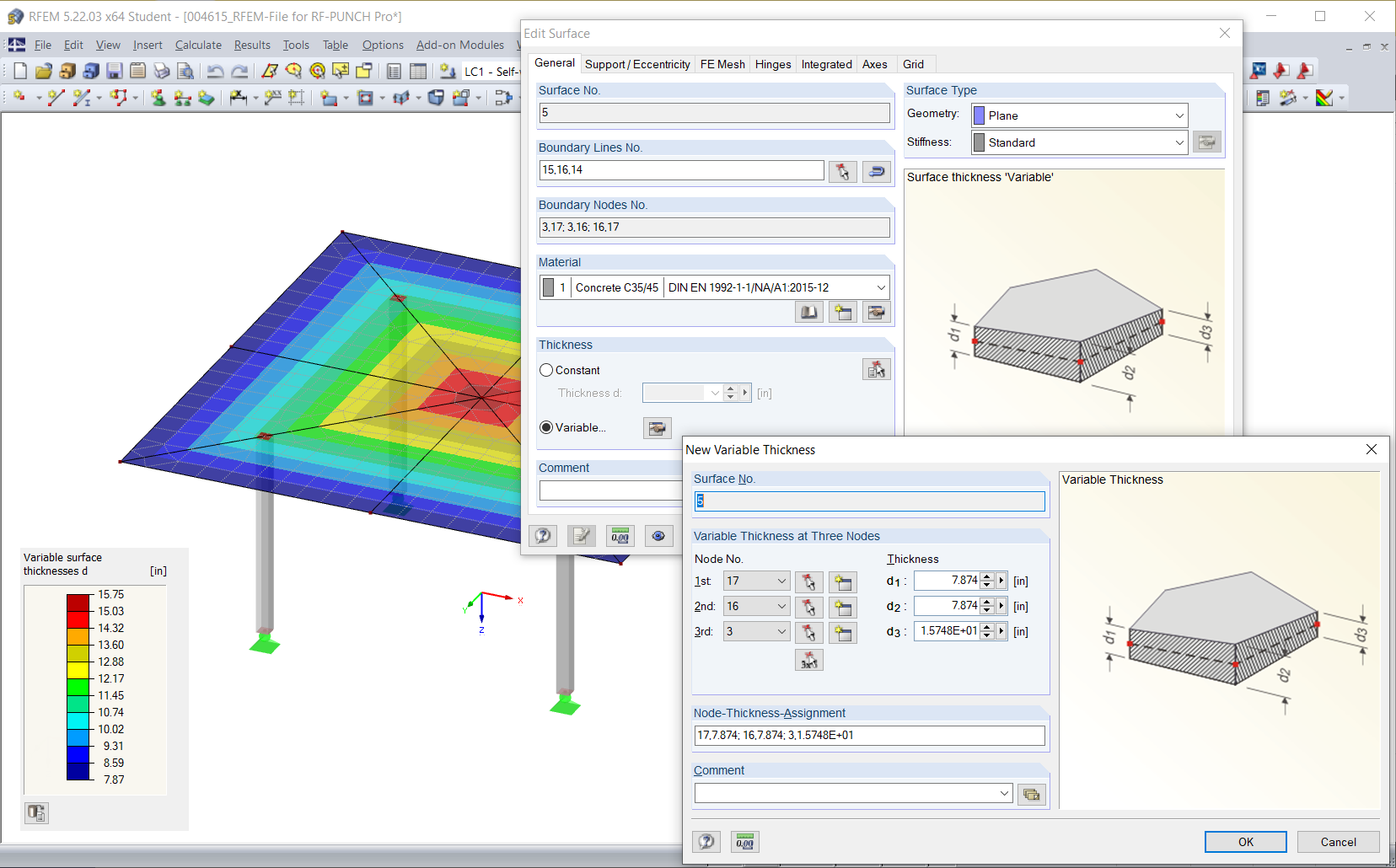Increase d1 thickness using the stepper arrow
The height and width of the screenshot is (868, 1396).
click(986, 576)
